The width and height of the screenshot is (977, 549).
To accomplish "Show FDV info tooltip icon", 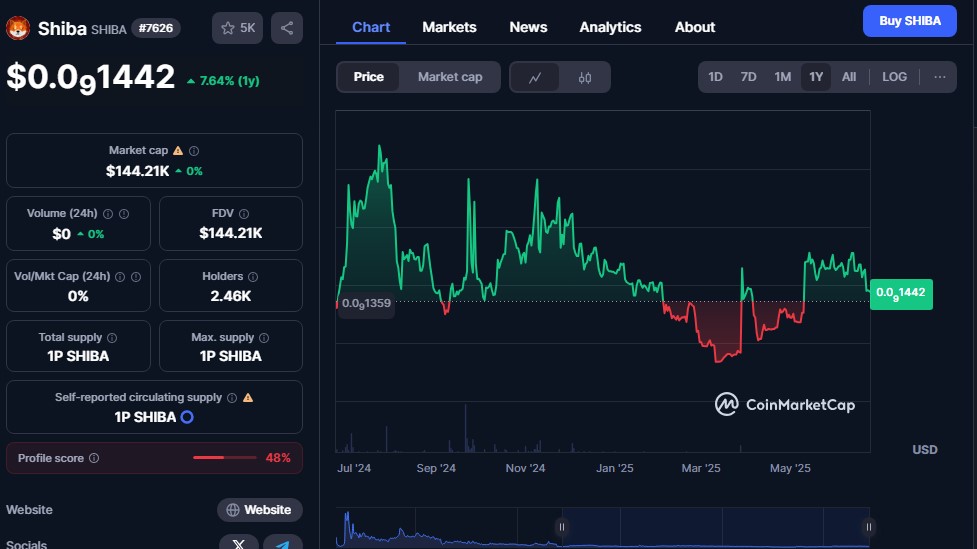I will pyautogui.click(x=244, y=214).
